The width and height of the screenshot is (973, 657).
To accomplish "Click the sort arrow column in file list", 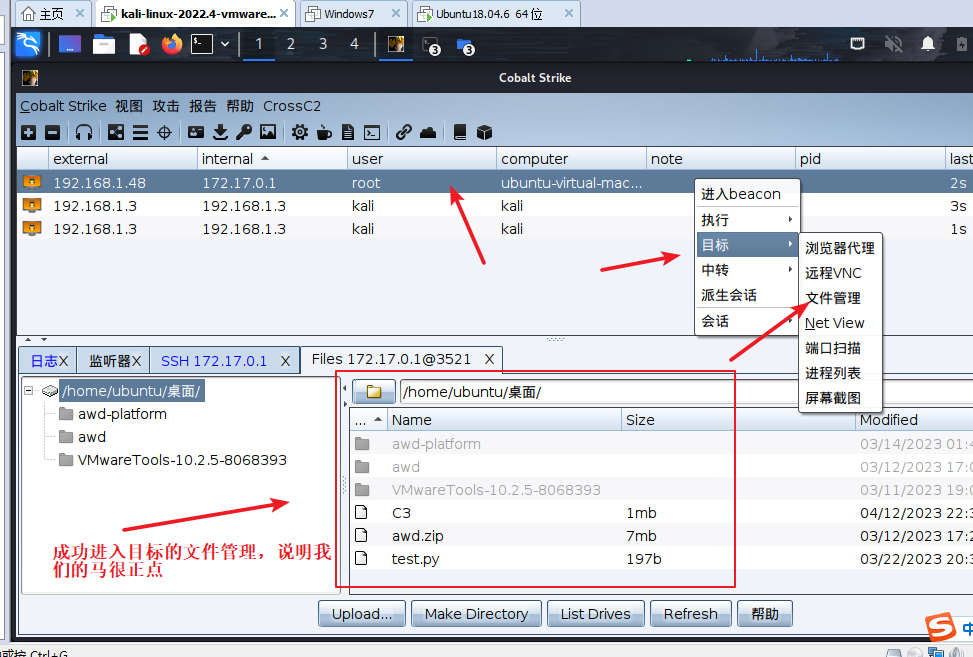I will point(368,420).
